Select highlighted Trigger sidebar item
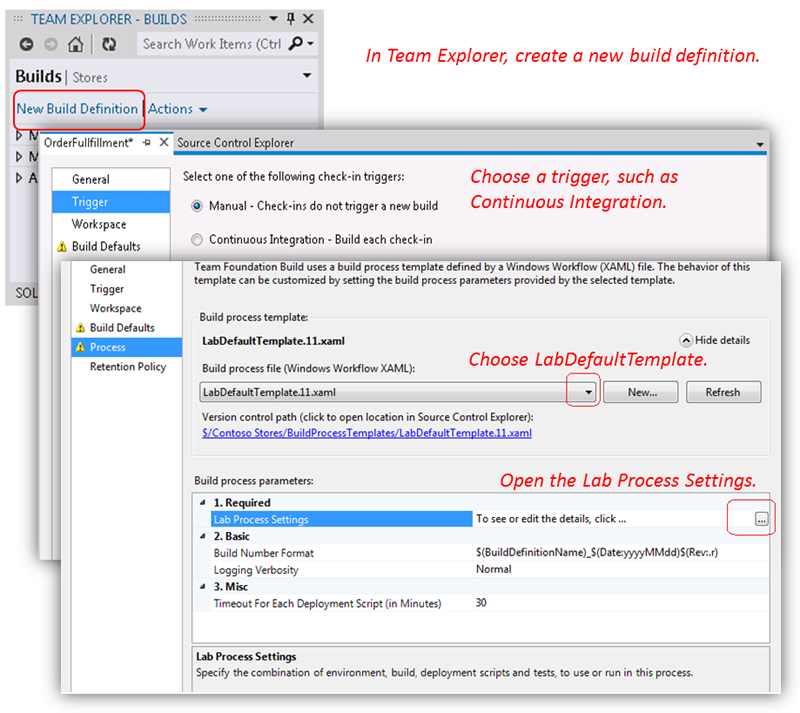800x713 pixels. coord(111,202)
